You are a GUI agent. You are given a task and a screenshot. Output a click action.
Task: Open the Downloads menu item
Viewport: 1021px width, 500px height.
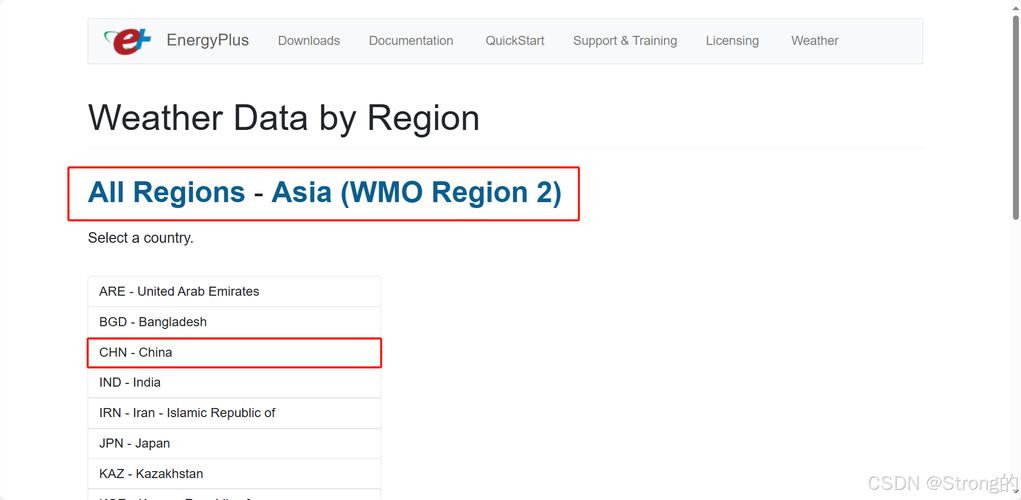(x=309, y=40)
